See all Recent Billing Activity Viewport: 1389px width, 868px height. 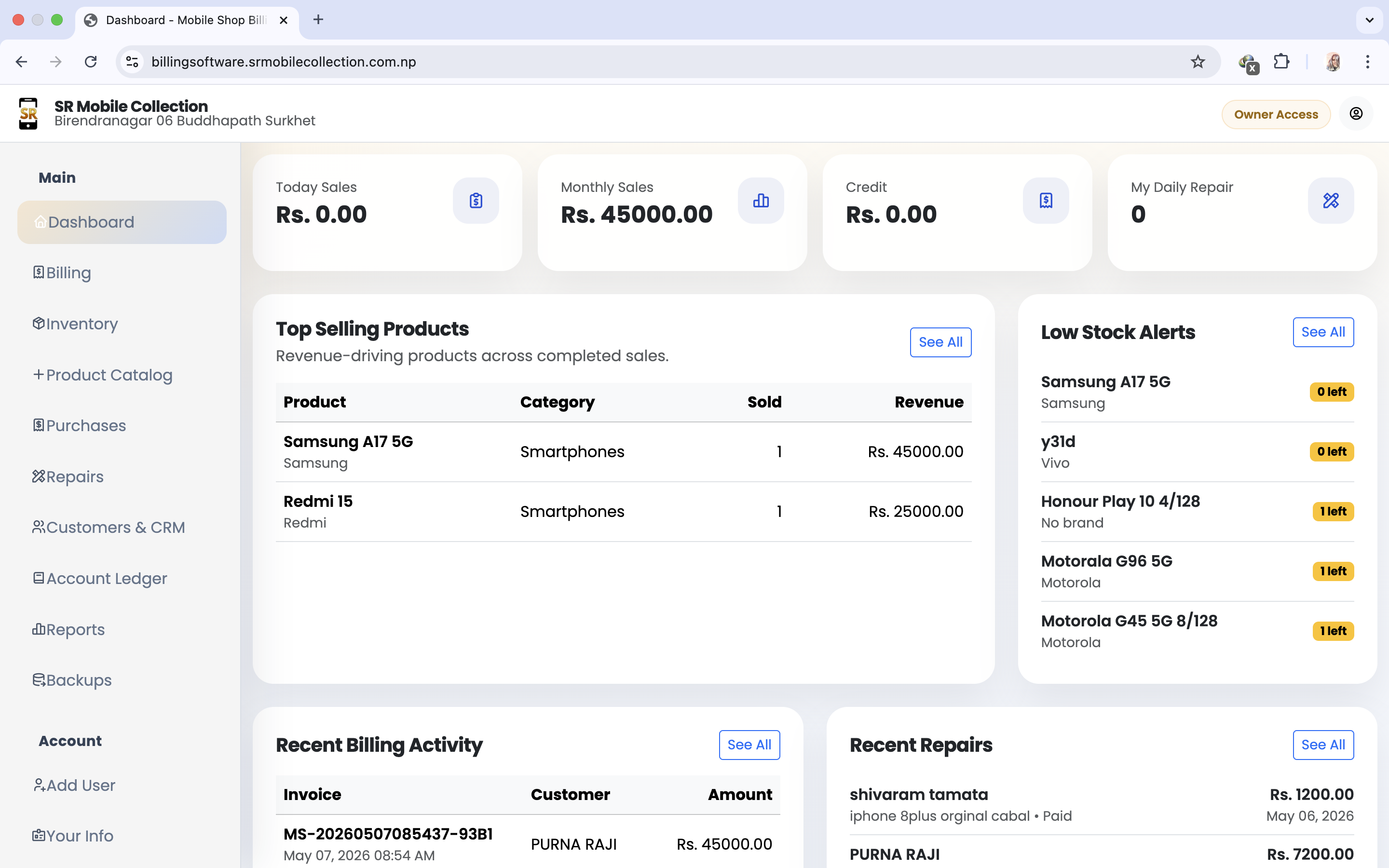pos(749,745)
